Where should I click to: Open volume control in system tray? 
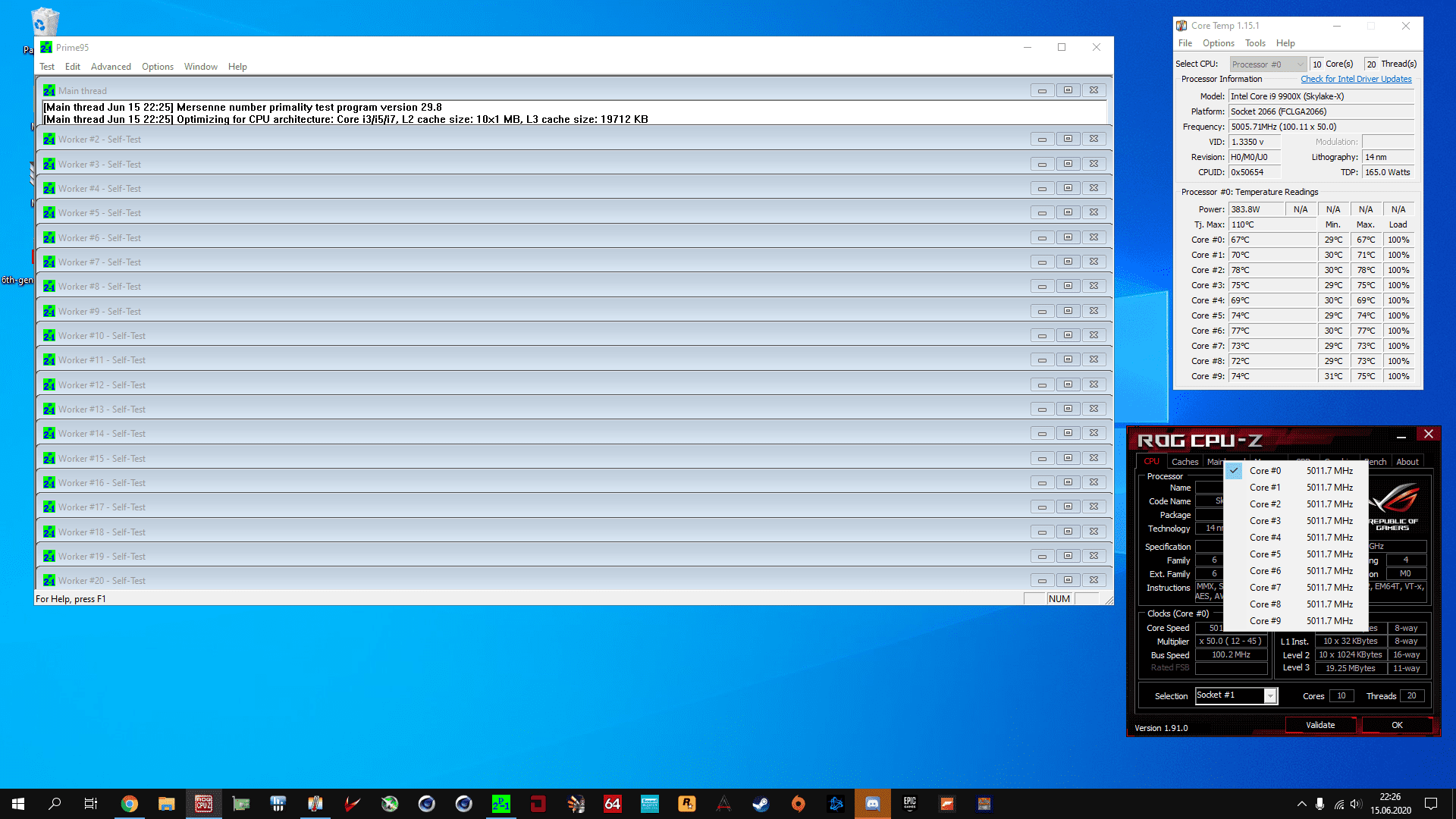tap(1357, 804)
